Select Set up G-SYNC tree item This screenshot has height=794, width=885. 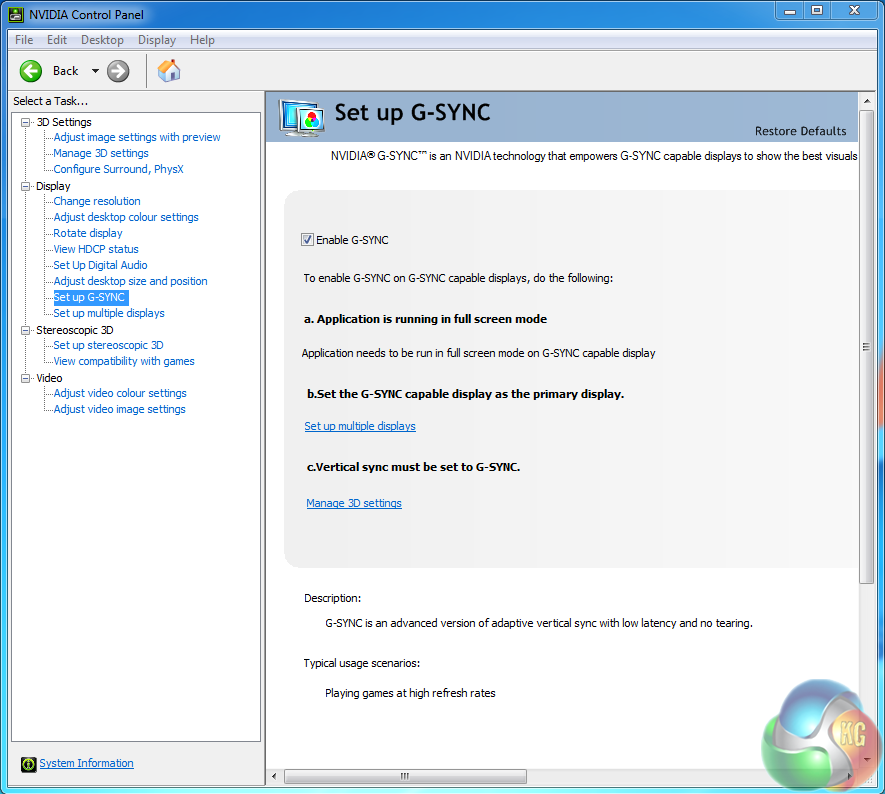coord(89,297)
